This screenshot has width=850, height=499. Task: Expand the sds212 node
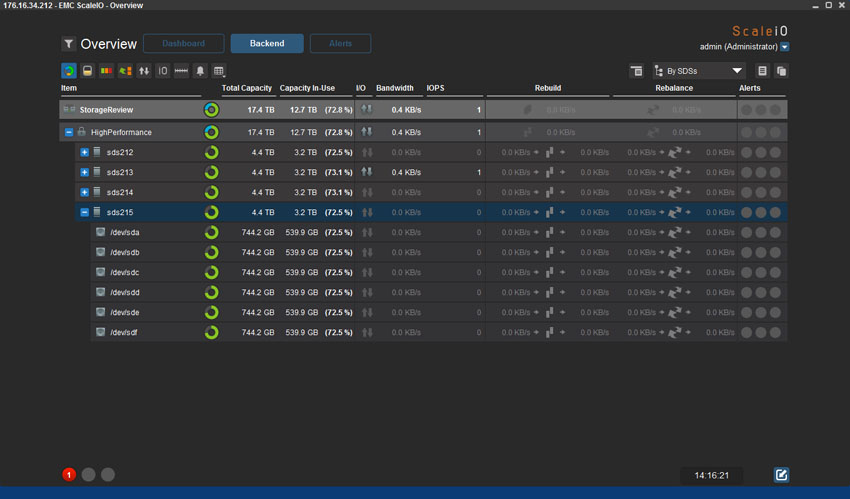(84, 152)
